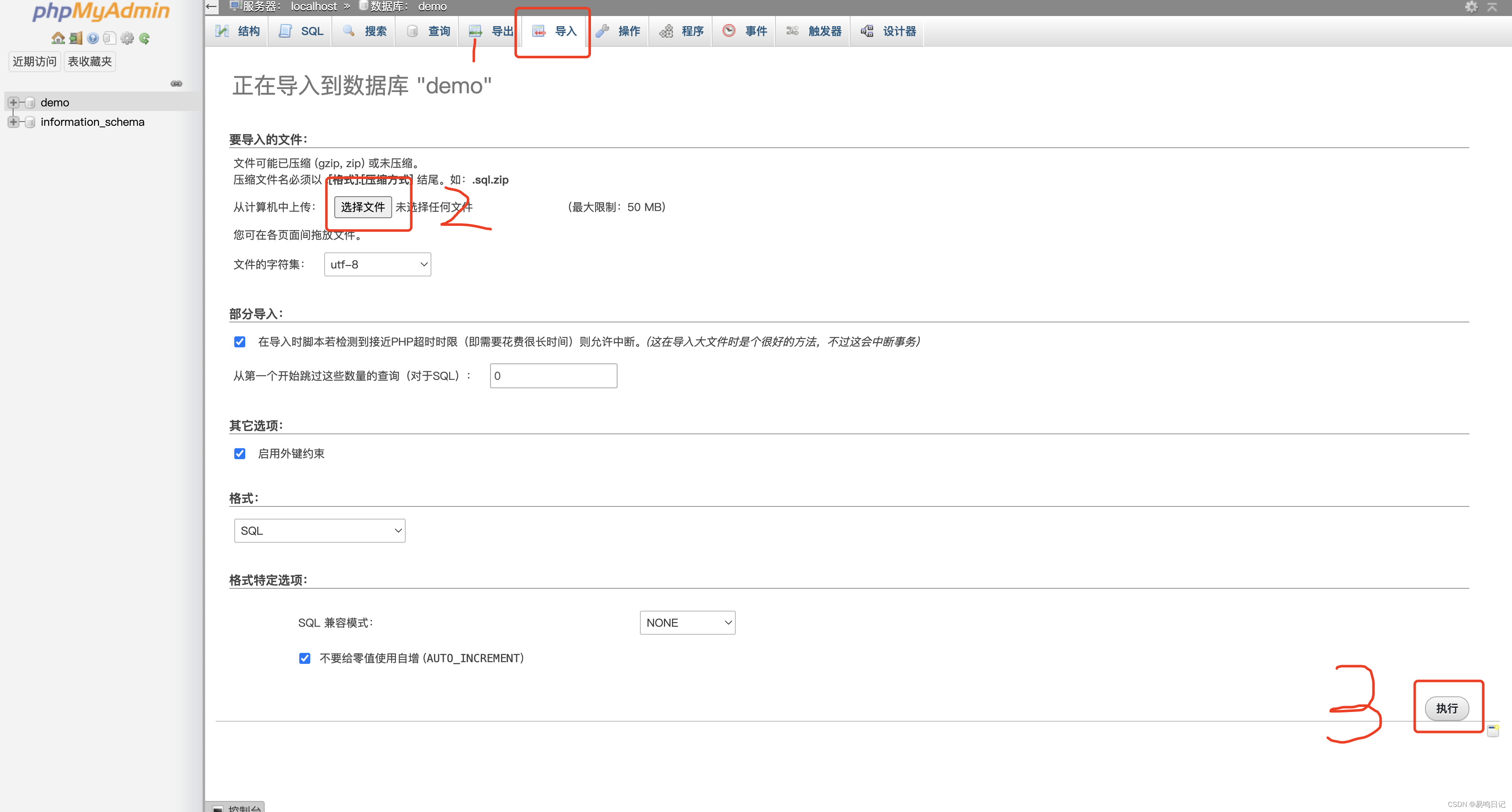Image resolution: width=1512 pixels, height=812 pixels.
Task: Expand the demo database tree node
Action: [x=14, y=103]
